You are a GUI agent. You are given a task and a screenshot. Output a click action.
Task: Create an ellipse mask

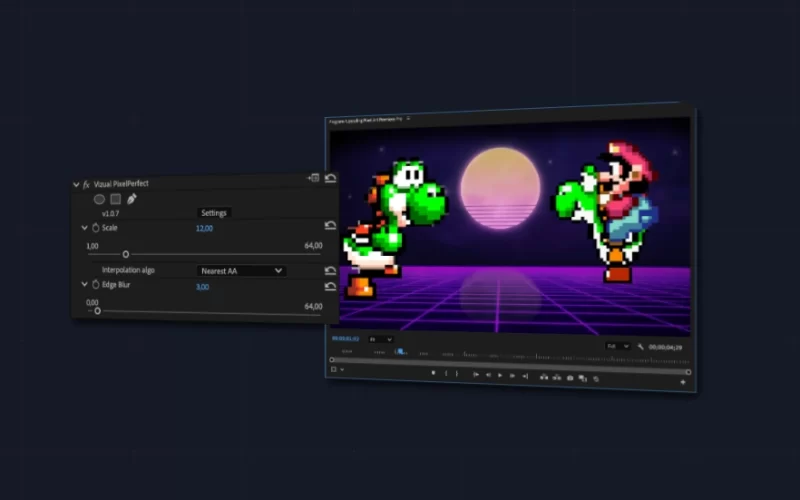click(99, 199)
